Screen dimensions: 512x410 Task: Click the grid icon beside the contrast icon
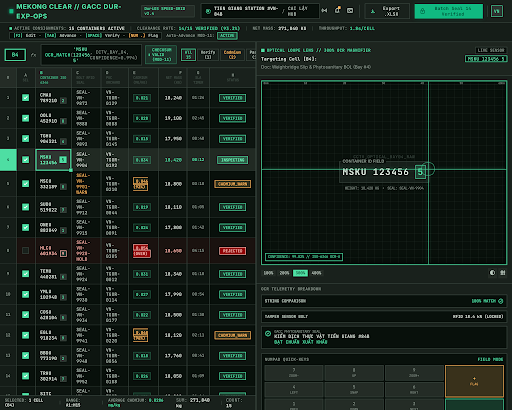(x=503, y=273)
